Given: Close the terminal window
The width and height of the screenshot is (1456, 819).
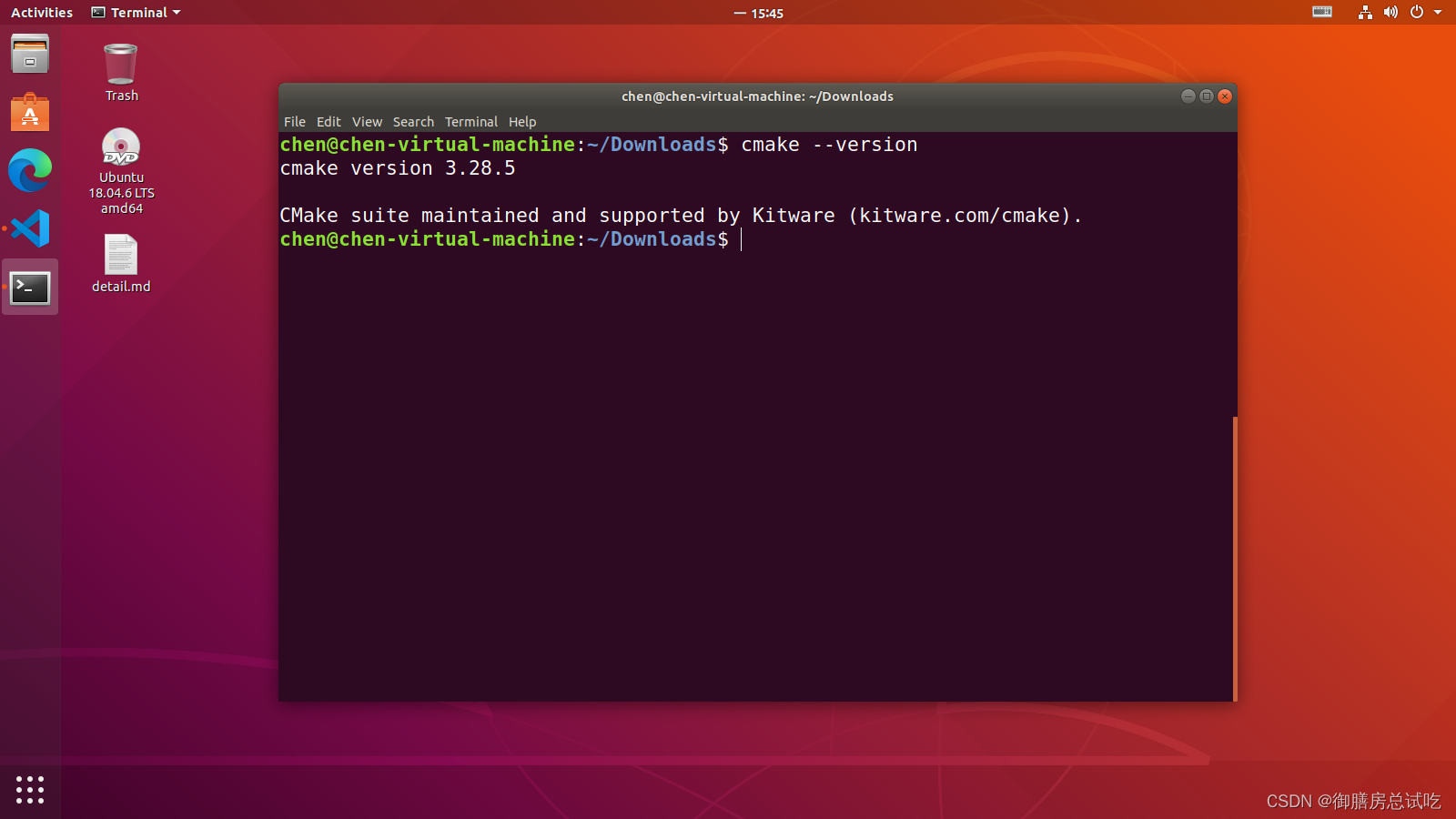Looking at the screenshot, I should [1225, 96].
